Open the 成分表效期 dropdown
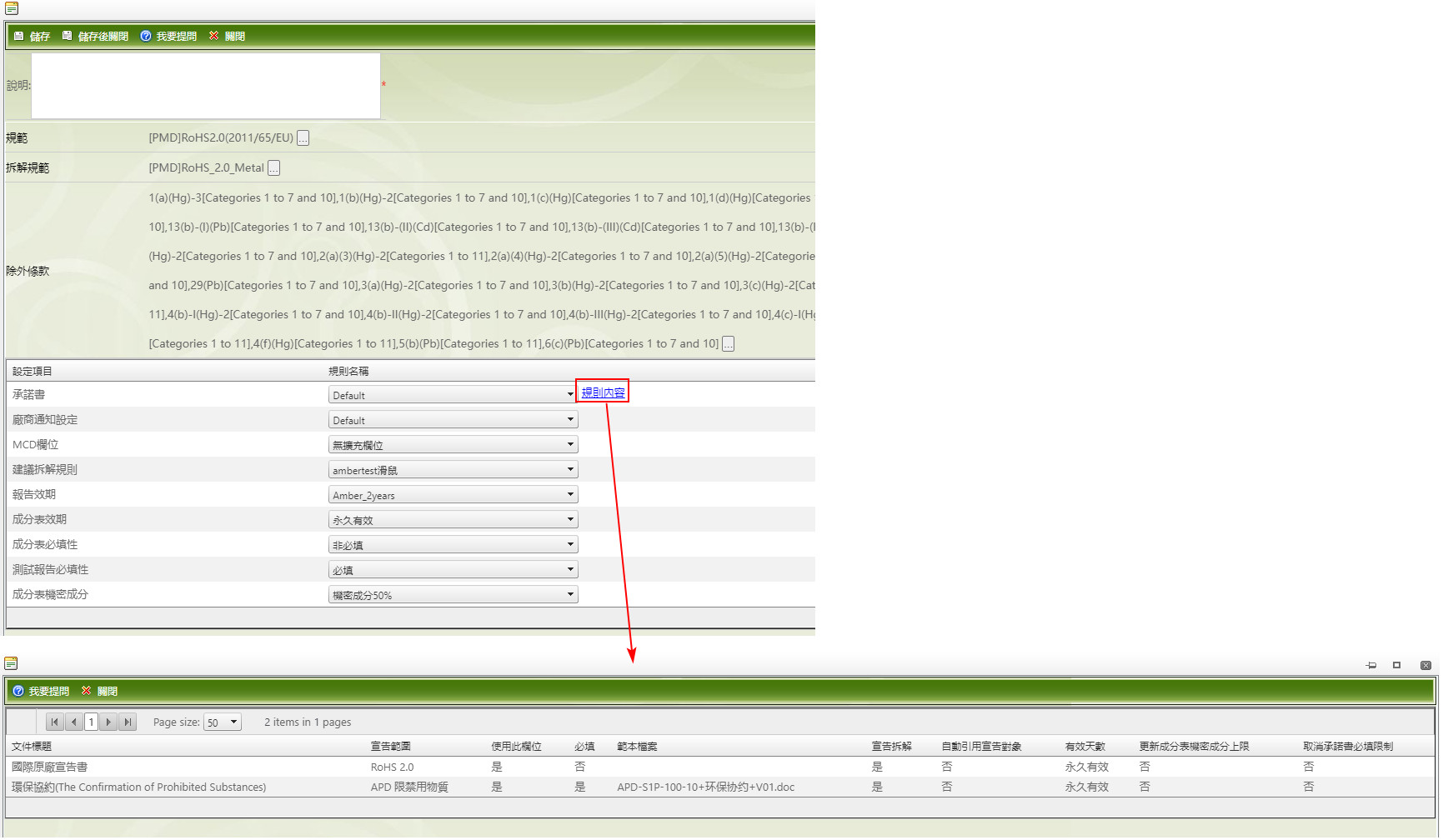This screenshot has width=1443, height=840. click(453, 520)
